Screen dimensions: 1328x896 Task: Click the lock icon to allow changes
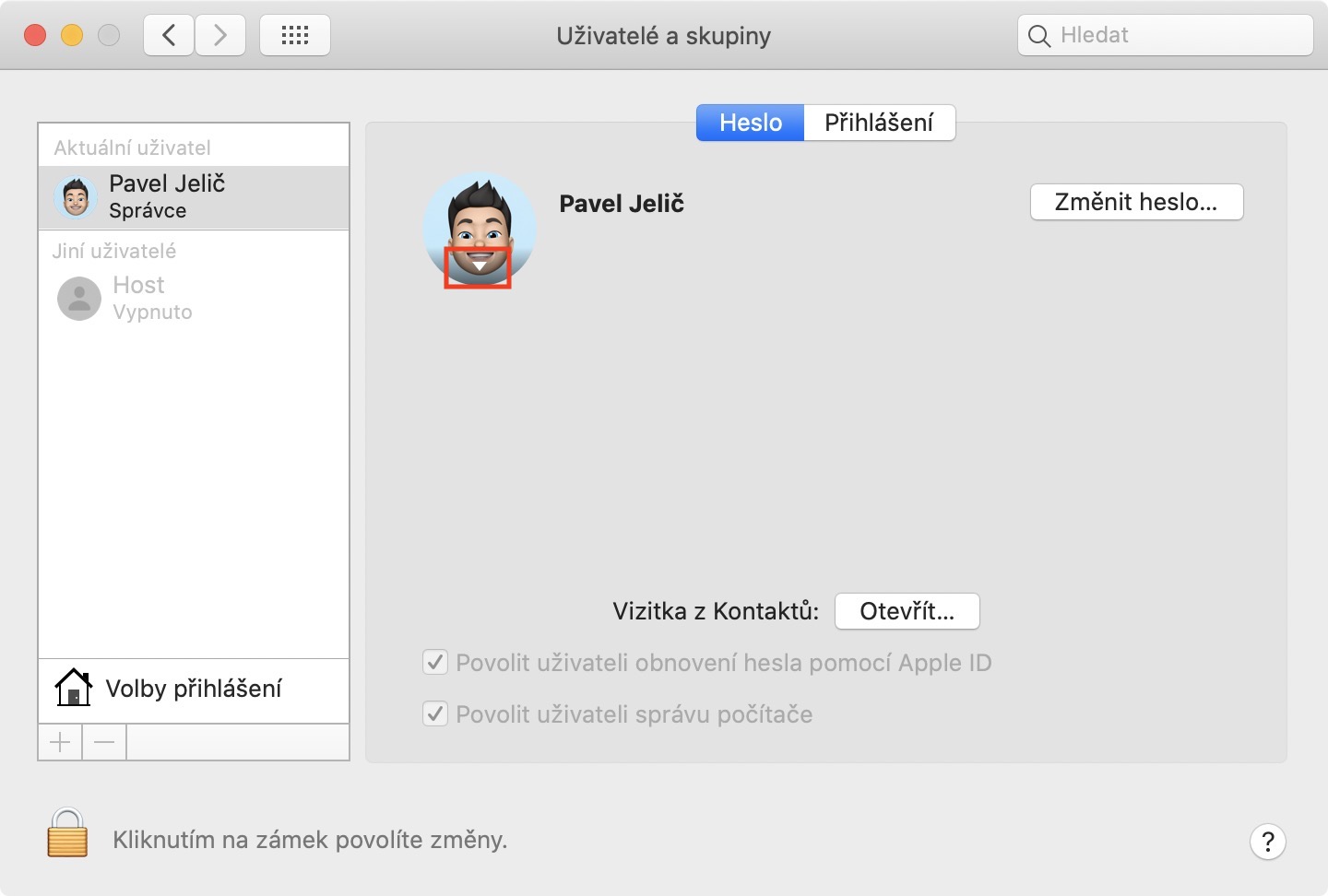tap(67, 832)
